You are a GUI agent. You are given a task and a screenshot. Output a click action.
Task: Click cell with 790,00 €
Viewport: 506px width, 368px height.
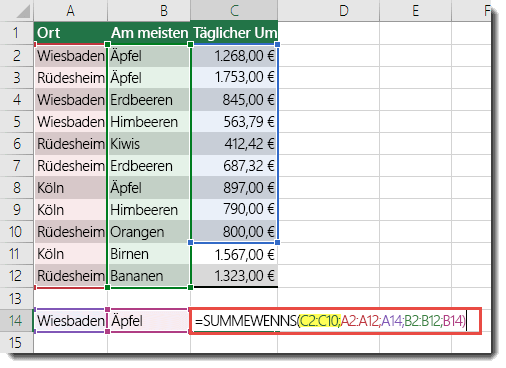point(234,210)
